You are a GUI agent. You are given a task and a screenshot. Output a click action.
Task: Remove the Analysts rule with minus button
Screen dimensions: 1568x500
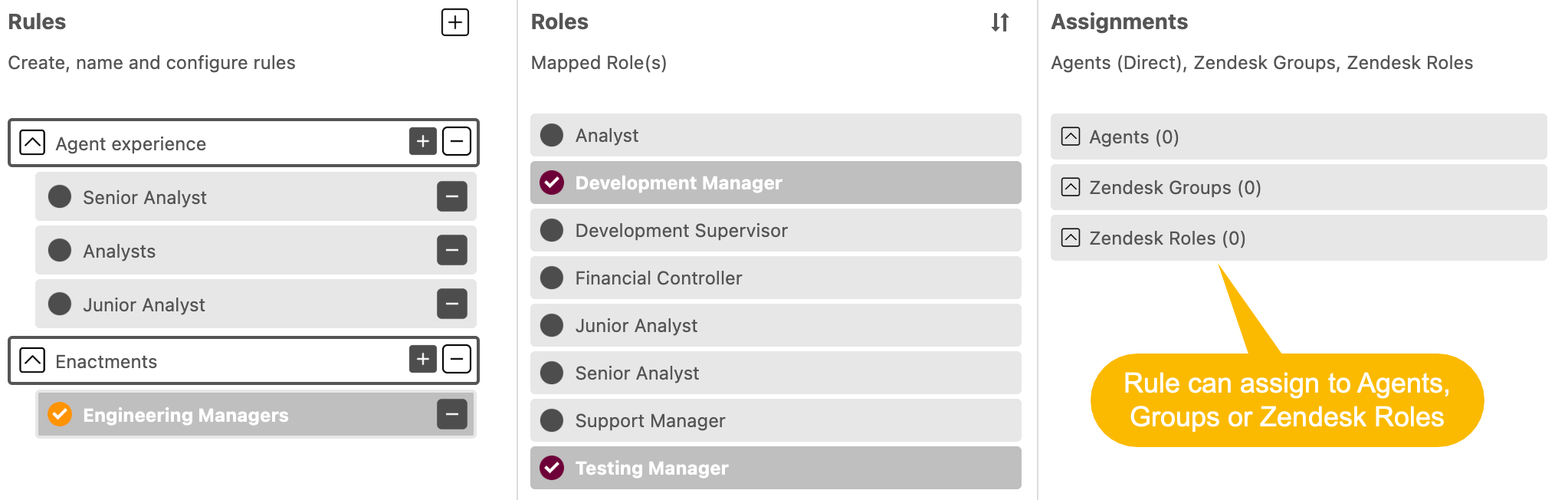point(452,250)
